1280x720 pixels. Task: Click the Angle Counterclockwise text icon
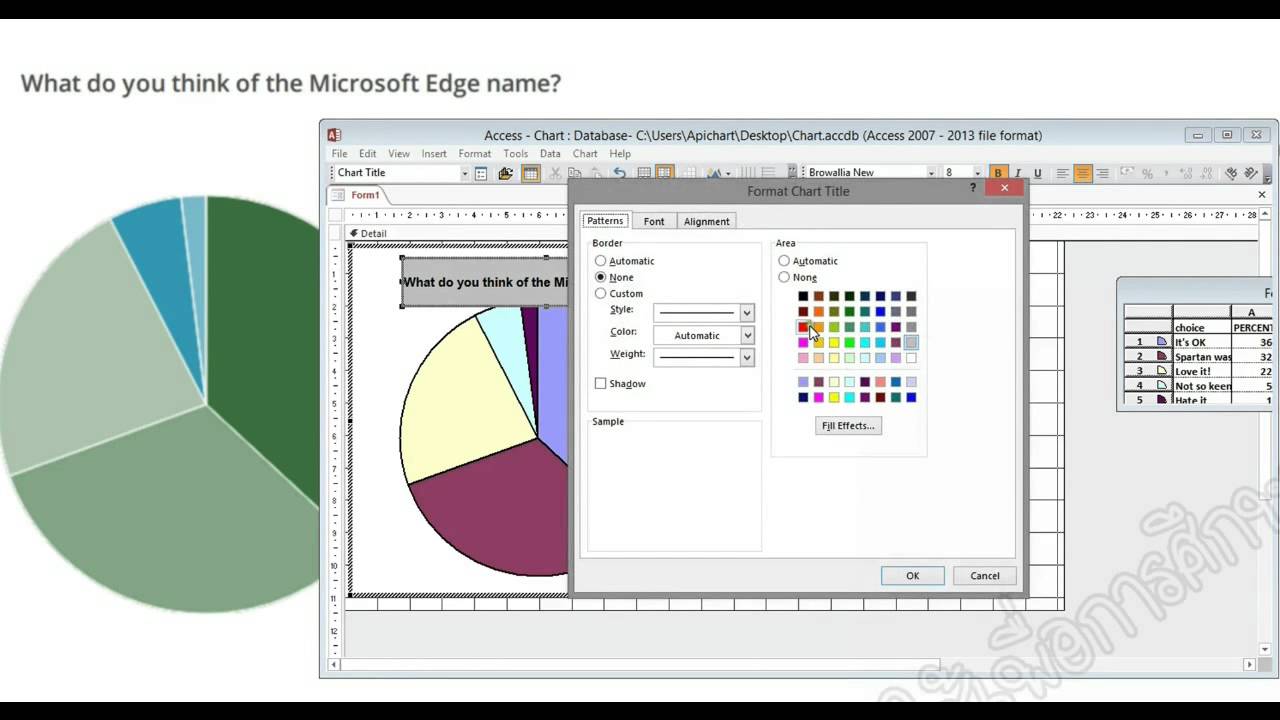(1251, 173)
